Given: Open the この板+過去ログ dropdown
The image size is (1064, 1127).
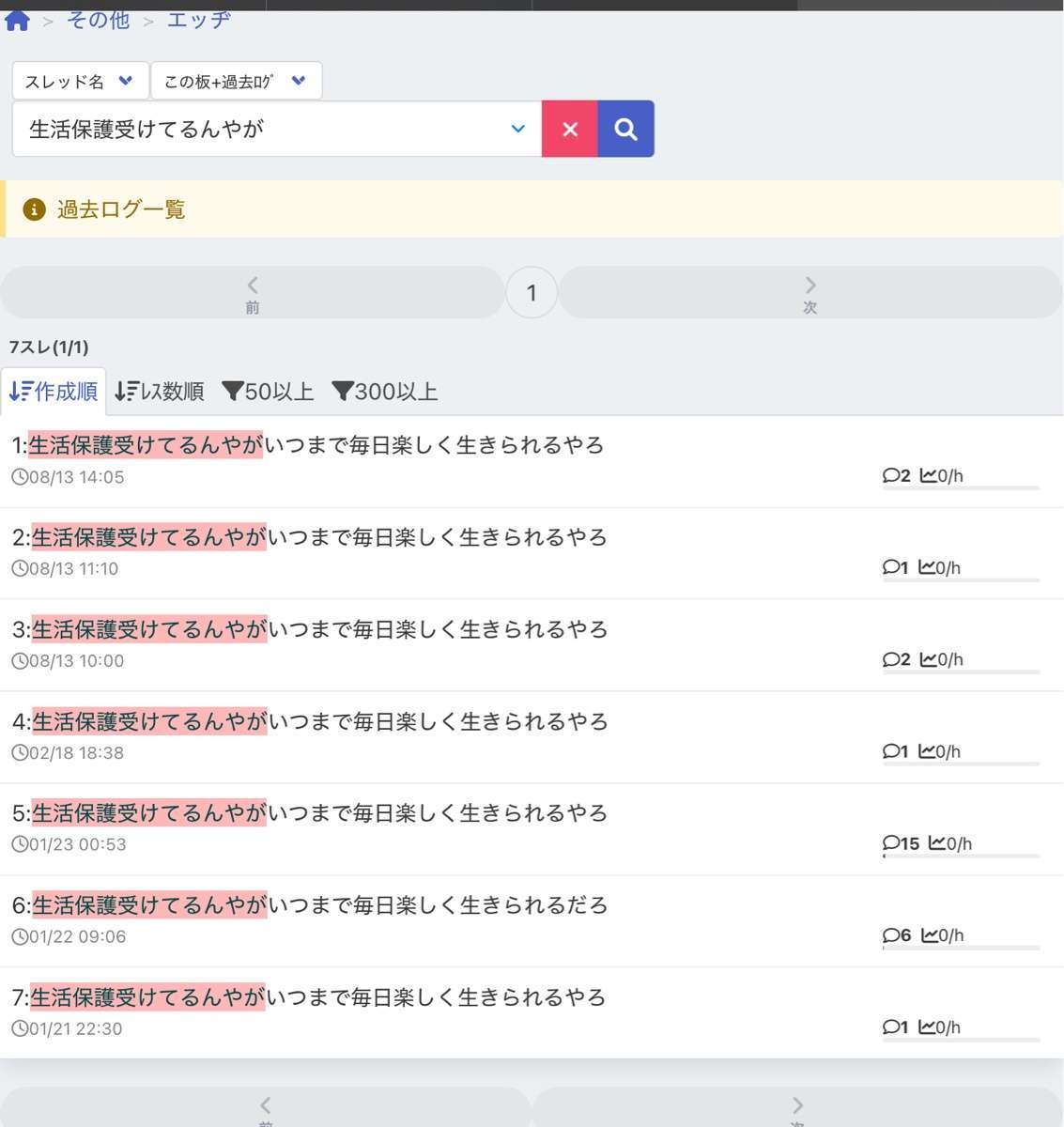Looking at the screenshot, I should 235,82.
